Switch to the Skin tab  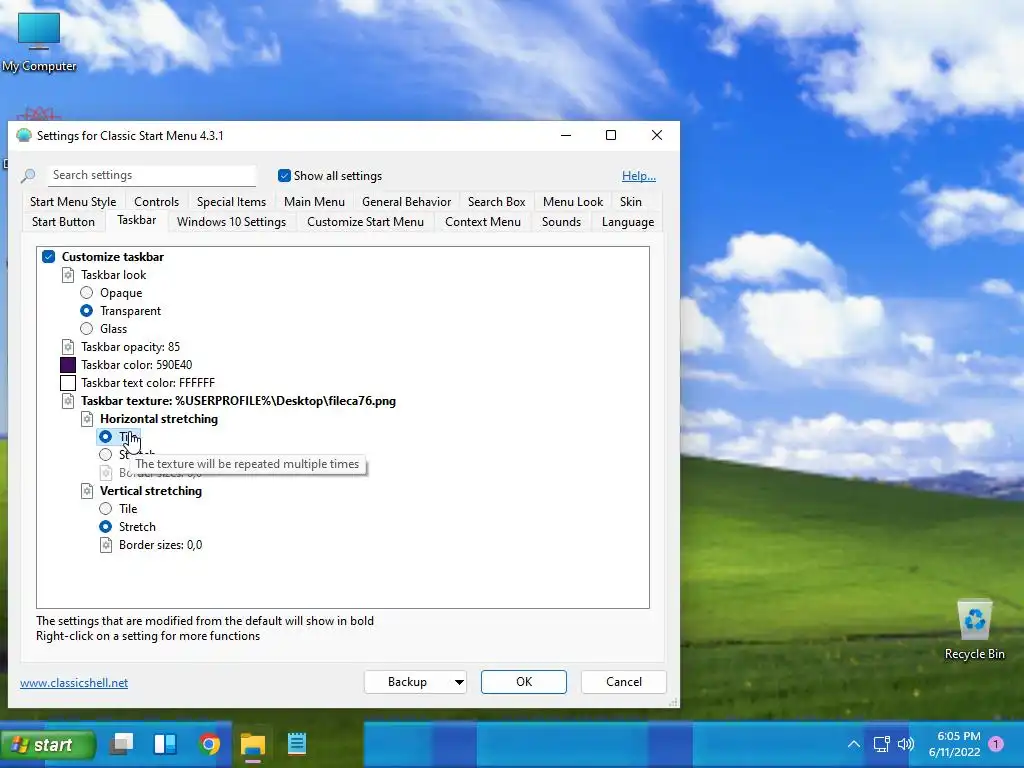point(631,202)
